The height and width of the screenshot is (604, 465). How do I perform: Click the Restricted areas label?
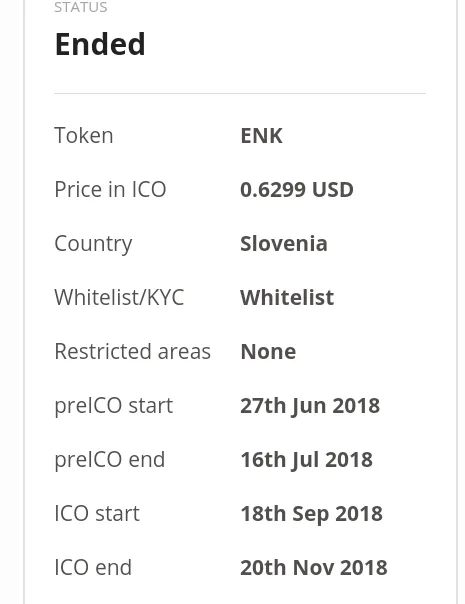pos(133,352)
